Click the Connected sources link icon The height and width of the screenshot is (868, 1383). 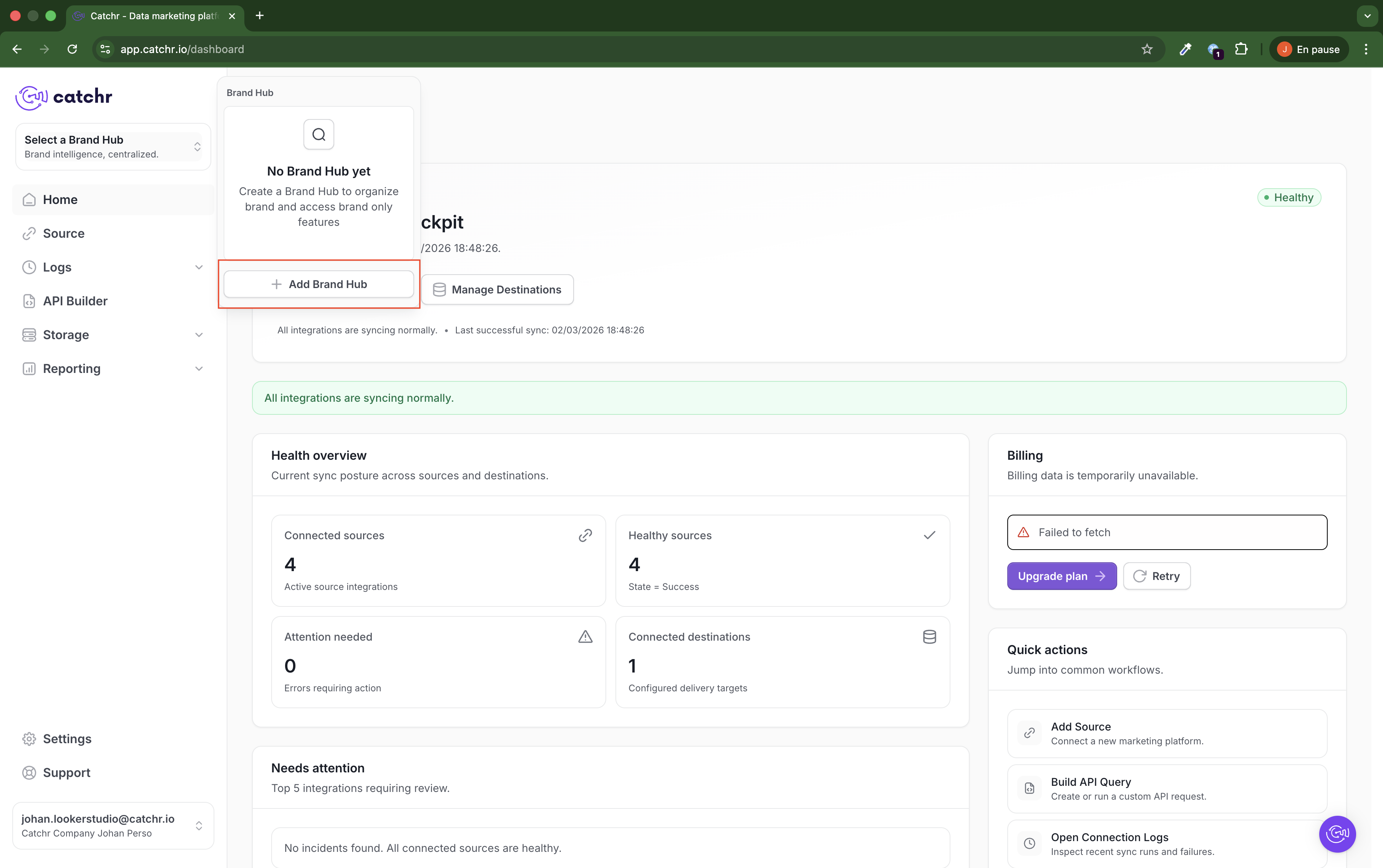point(585,535)
